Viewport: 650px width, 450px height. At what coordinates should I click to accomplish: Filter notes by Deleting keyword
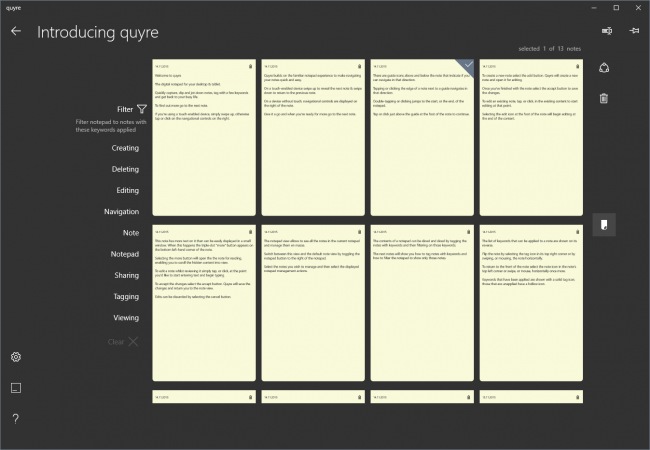click(125, 169)
